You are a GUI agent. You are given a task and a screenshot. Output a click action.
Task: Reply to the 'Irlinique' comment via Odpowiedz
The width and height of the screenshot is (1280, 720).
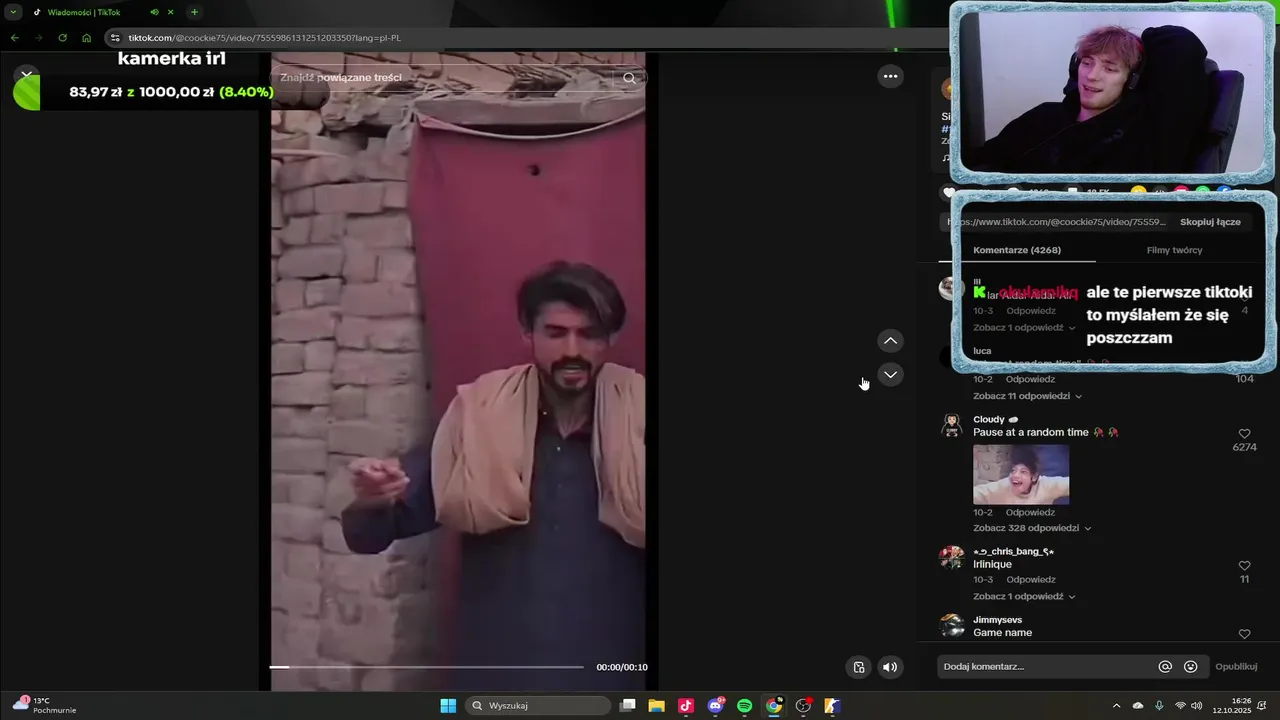tap(1031, 580)
